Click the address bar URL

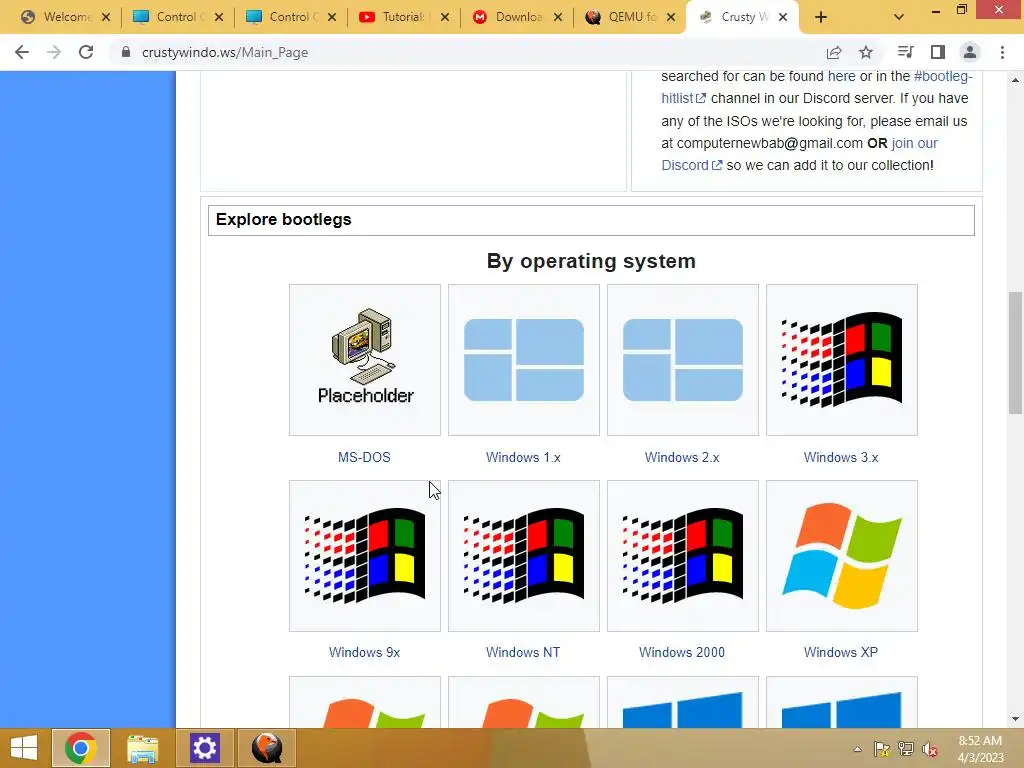coord(225,52)
